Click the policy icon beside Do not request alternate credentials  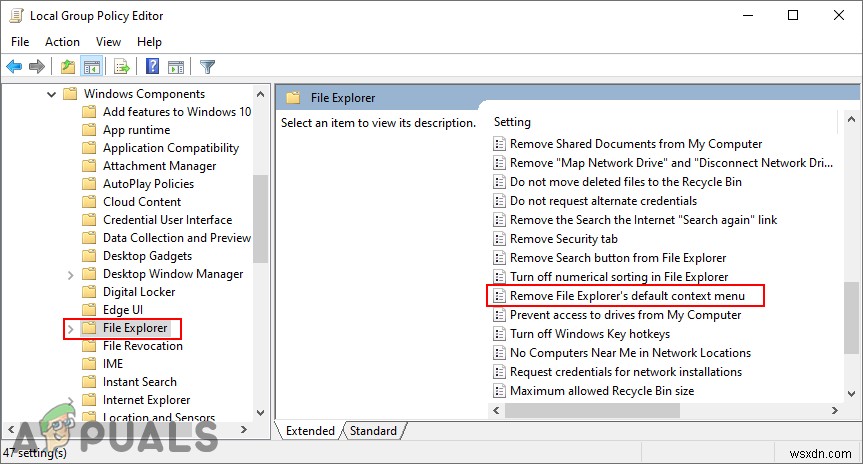[499, 201]
